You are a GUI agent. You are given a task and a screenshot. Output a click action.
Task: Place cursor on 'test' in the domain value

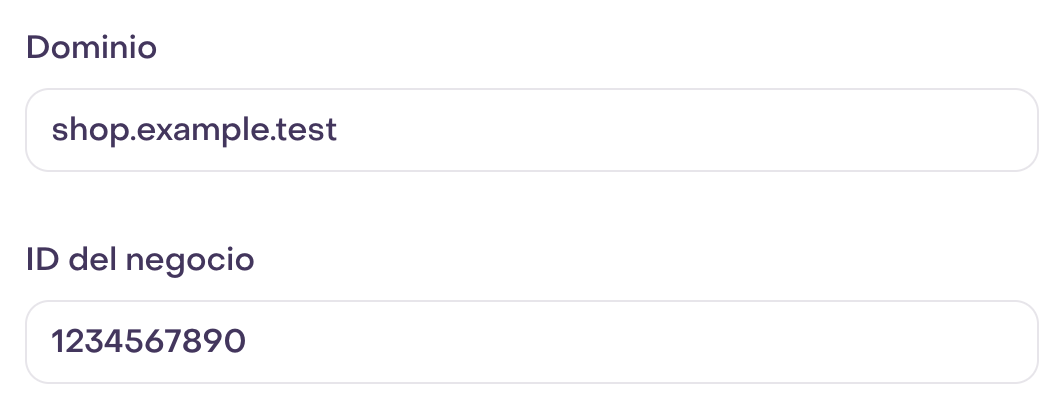tap(307, 130)
